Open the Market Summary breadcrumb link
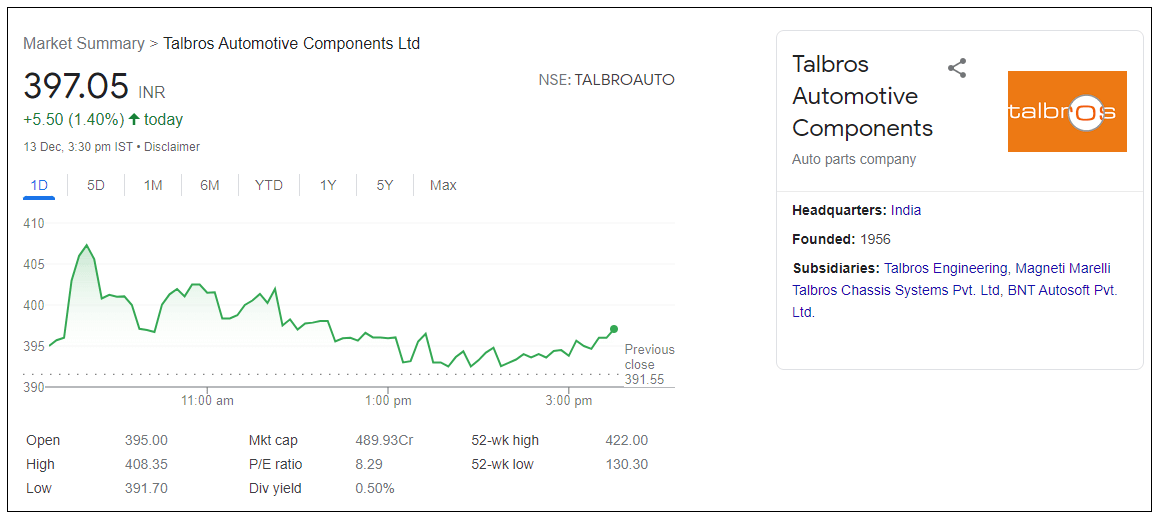 click(x=84, y=44)
